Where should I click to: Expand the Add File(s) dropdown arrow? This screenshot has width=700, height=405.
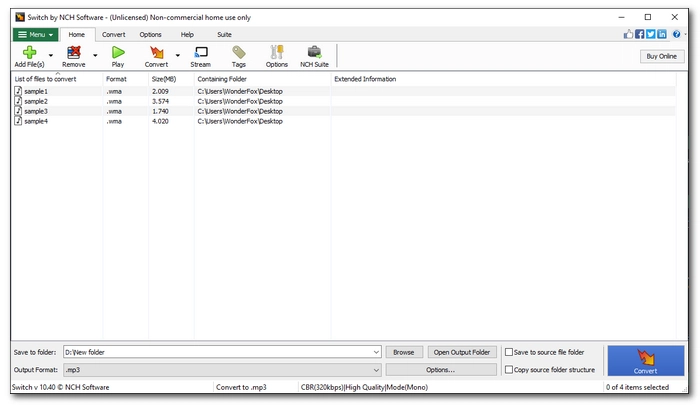pos(50,55)
